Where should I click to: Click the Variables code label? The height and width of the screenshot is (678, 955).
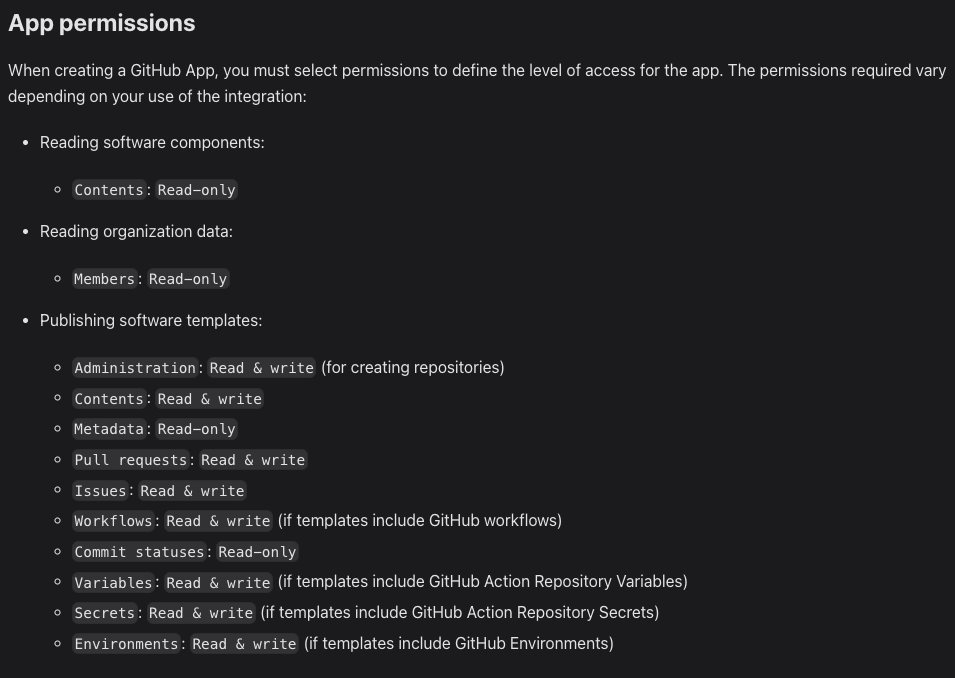coord(113,583)
